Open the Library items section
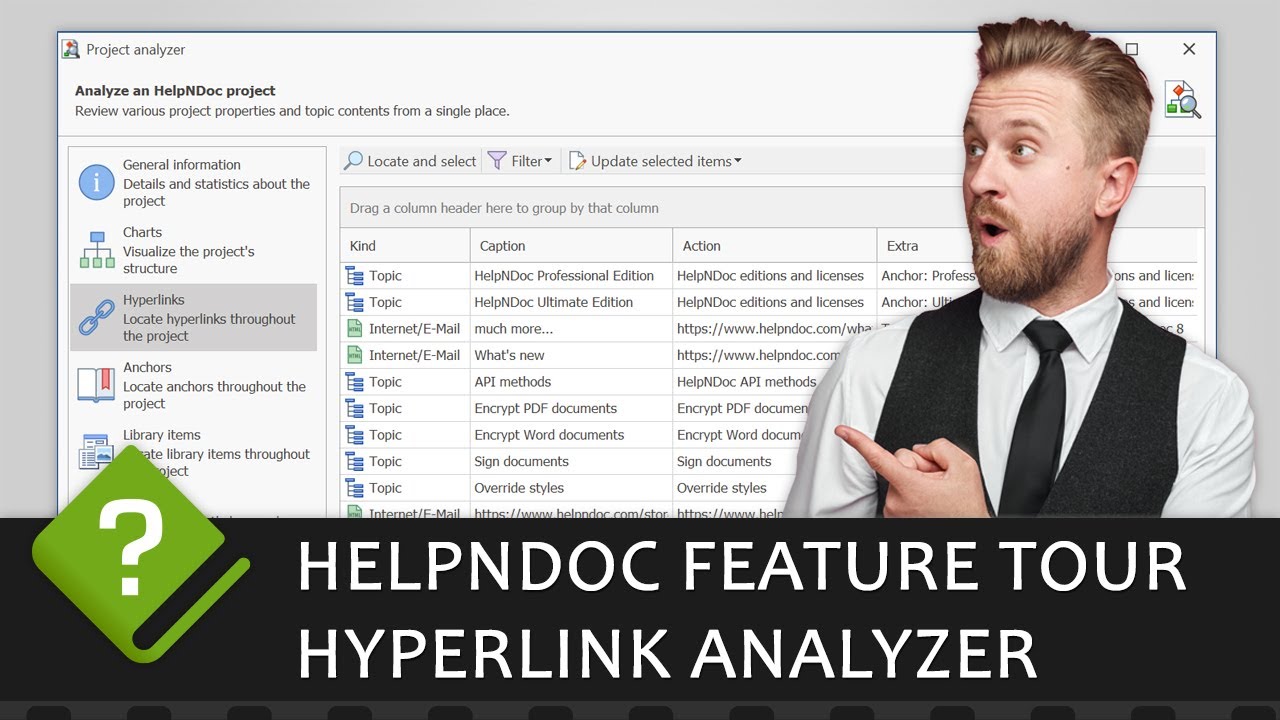The image size is (1280, 720). (x=193, y=452)
